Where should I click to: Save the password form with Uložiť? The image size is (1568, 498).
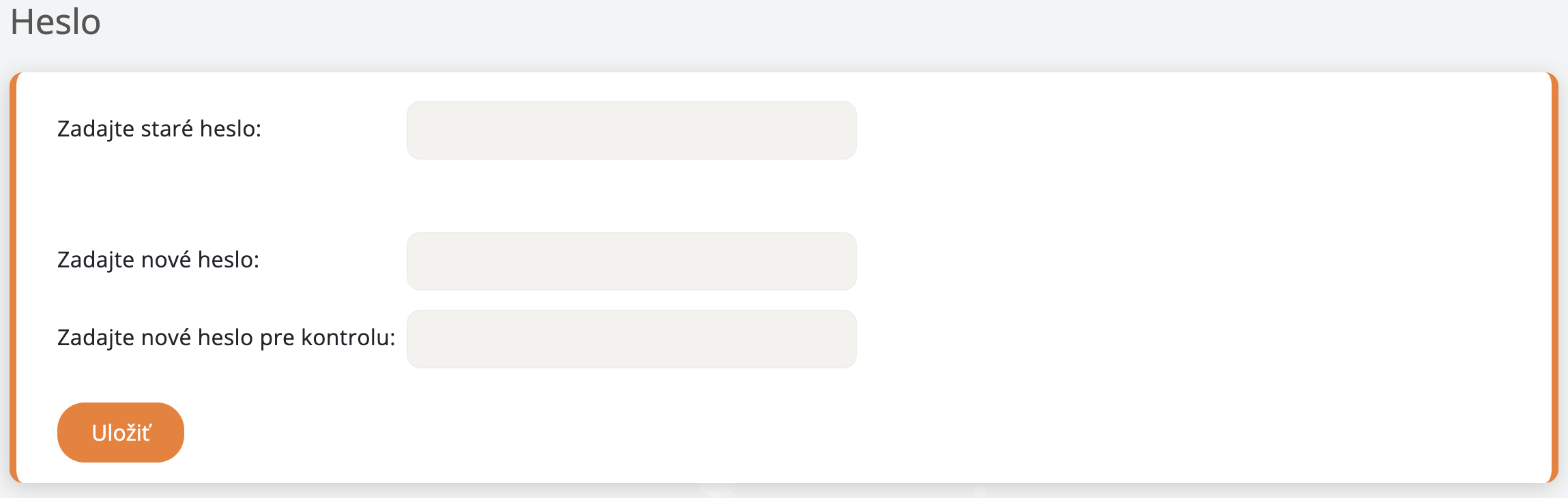click(x=121, y=433)
